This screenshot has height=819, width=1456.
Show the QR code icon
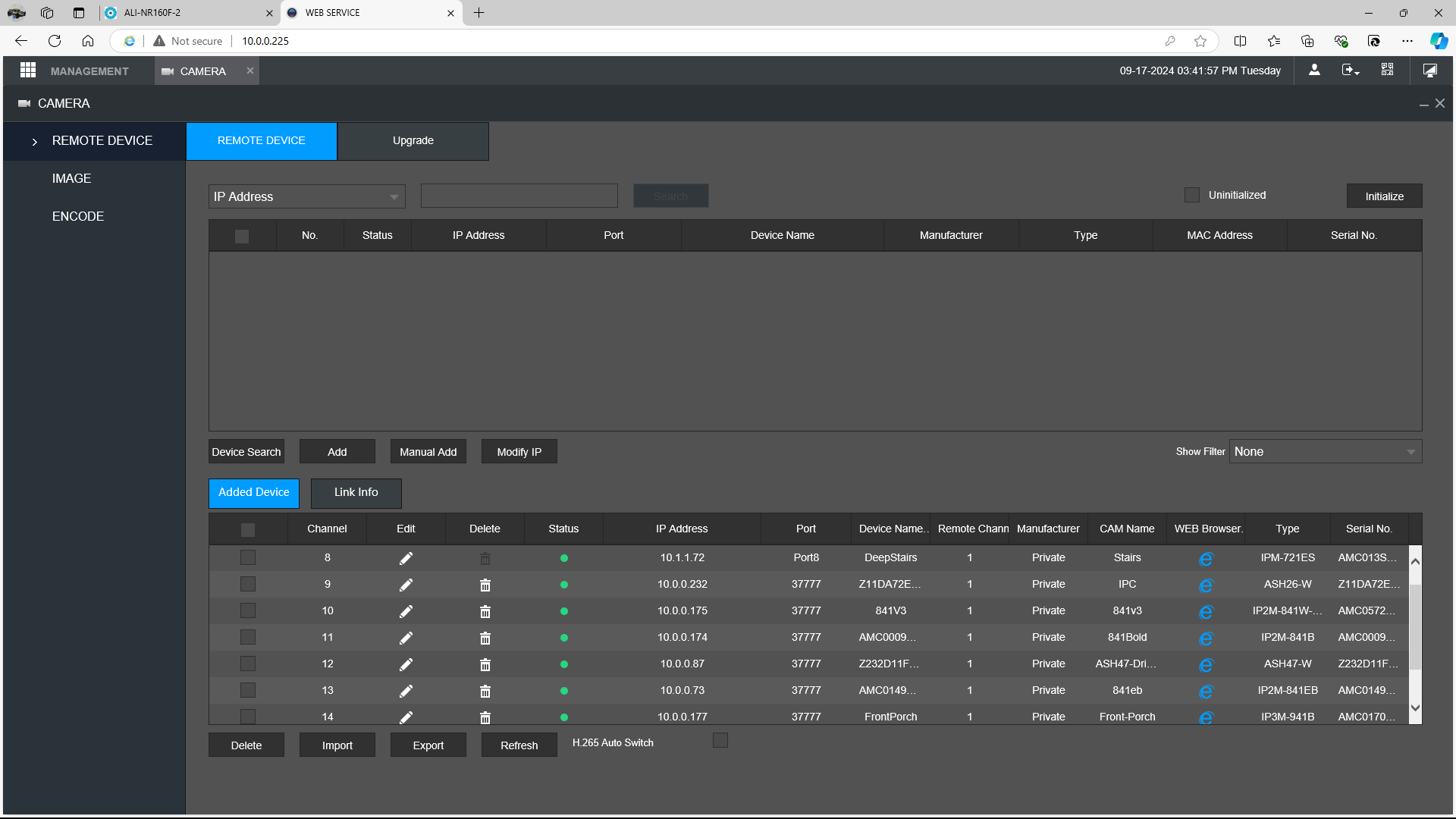click(x=1387, y=70)
